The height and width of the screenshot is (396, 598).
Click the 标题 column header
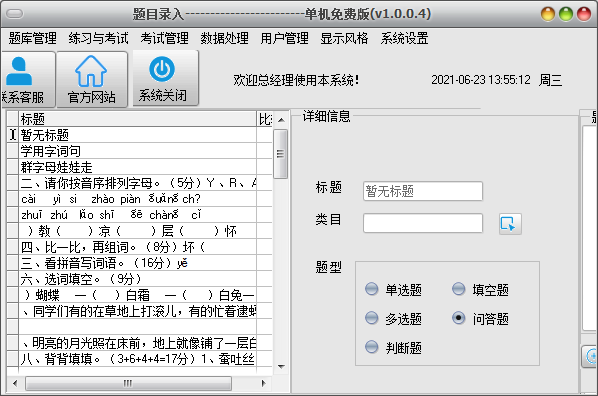click(137, 119)
